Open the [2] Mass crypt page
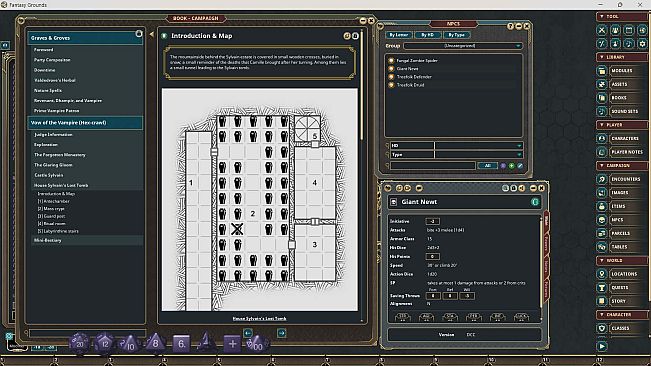The image size is (651, 366). (51, 209)
